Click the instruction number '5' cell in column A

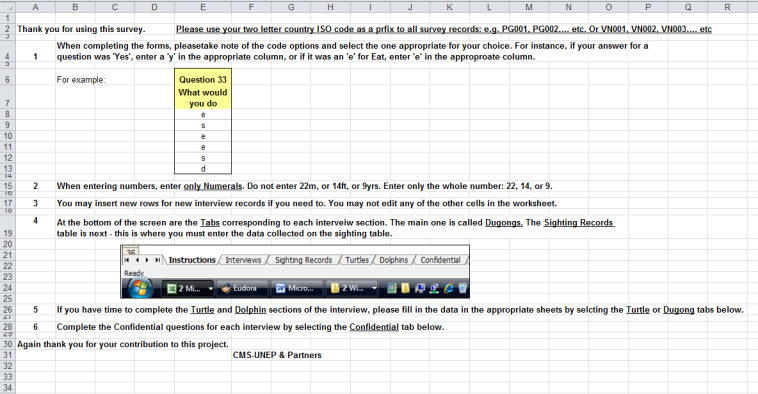[35, 310]
